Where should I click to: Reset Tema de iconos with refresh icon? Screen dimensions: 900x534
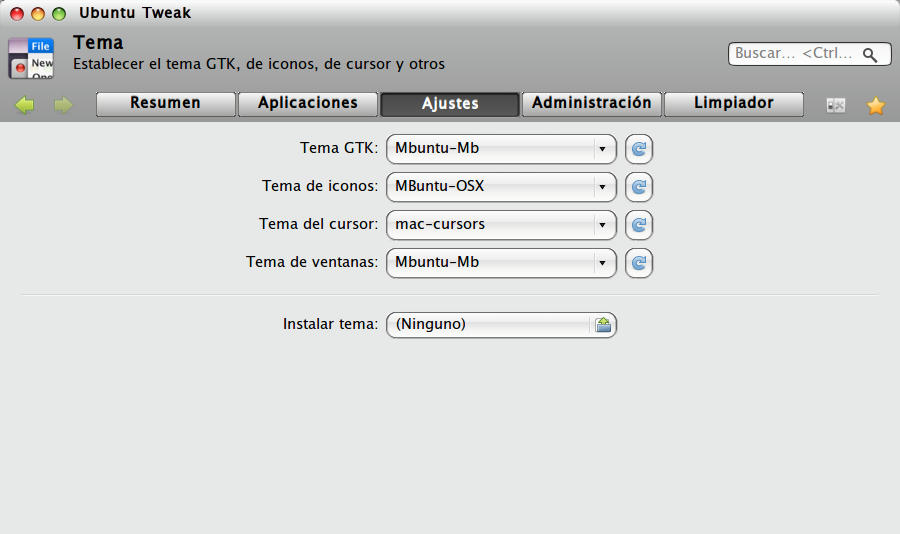coord(639,187)
